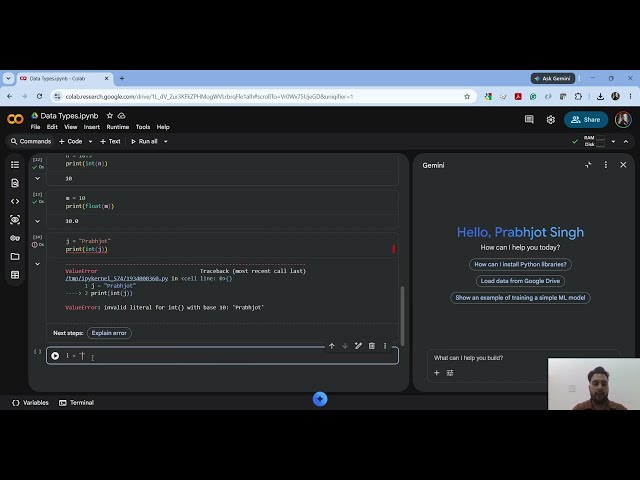Open the browser extensions puzzle icon

tap(578, 97)
